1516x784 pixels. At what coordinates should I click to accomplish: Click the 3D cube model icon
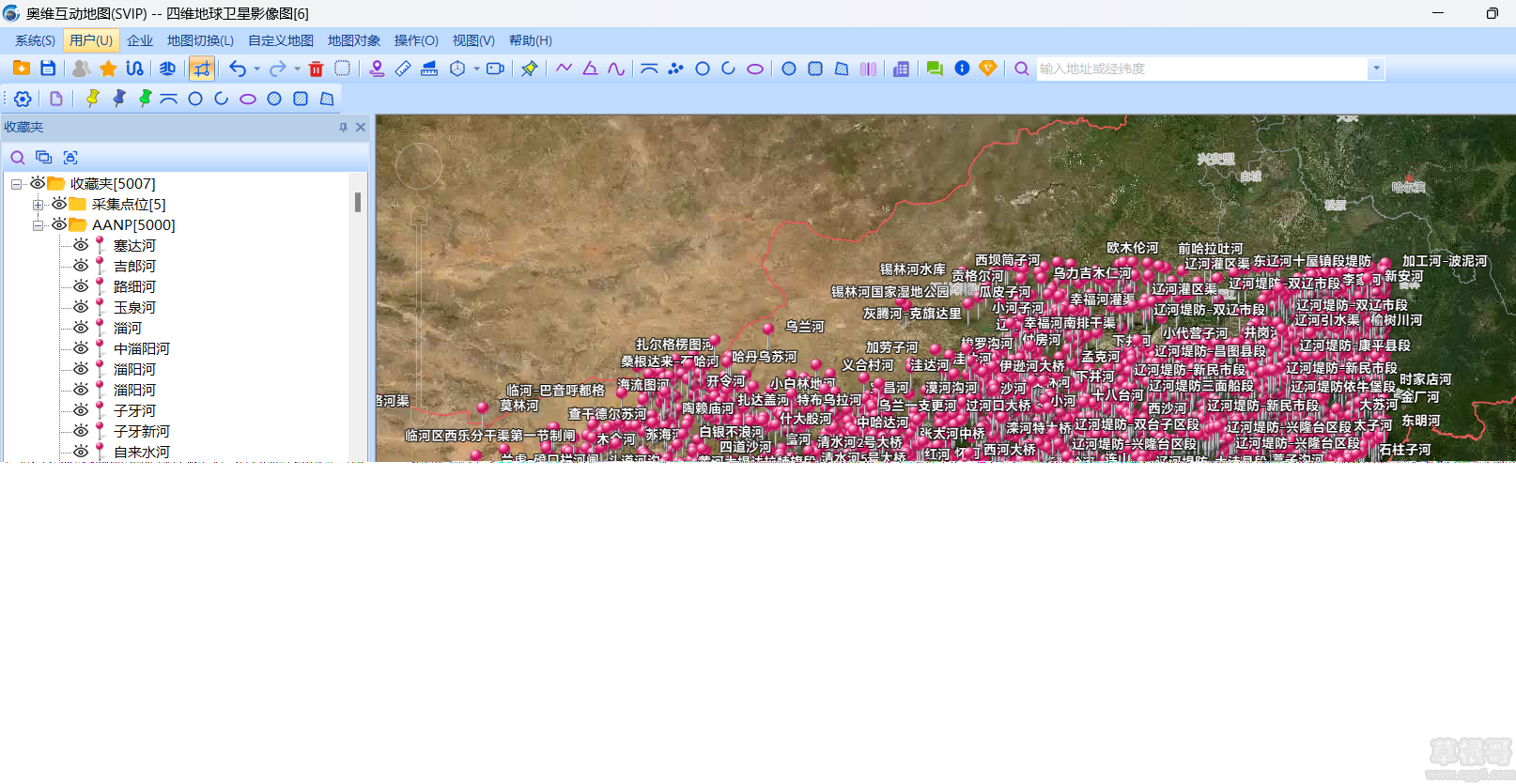pyautogui.click(x=457, y=69)
